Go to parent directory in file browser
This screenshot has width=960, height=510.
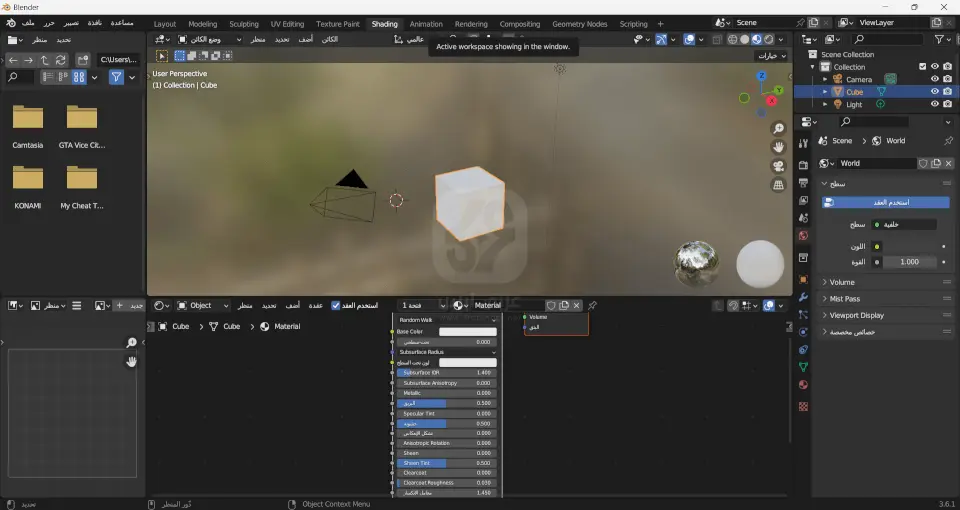pyautogui.click(x=44, y=60)
